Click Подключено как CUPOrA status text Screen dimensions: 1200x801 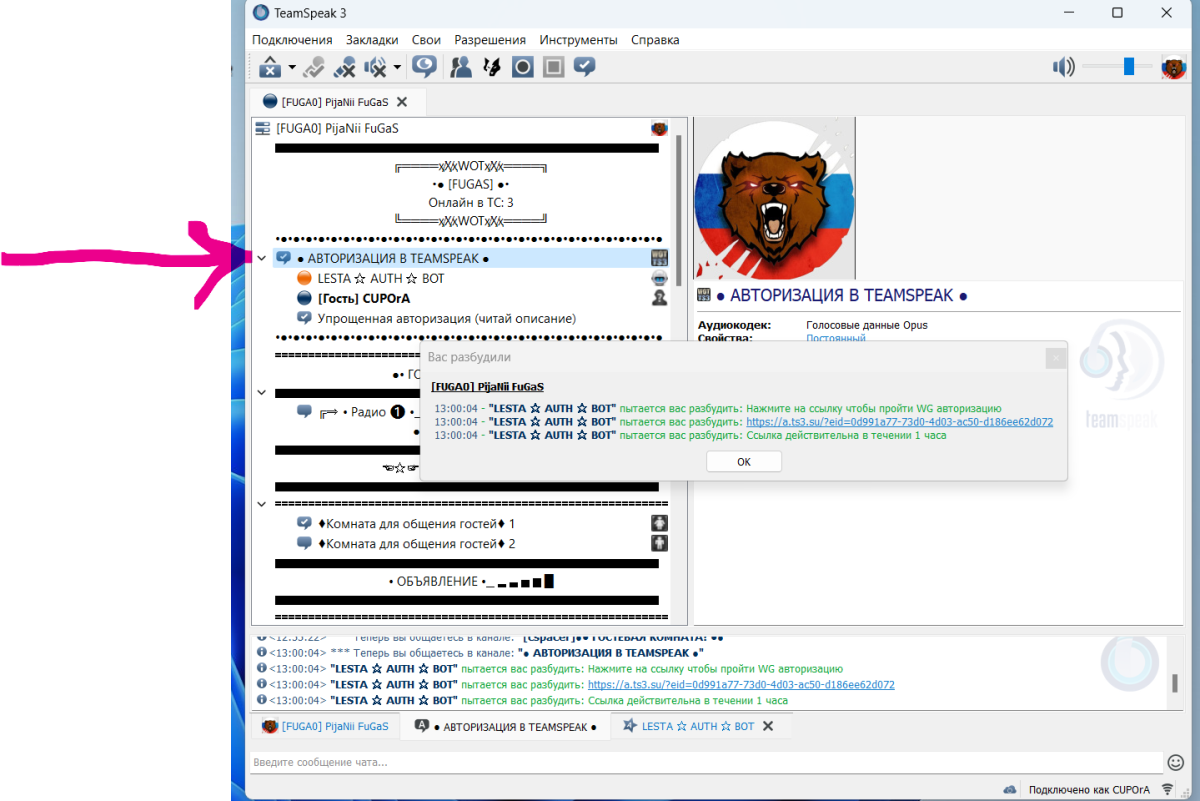tap(1089, 789)
